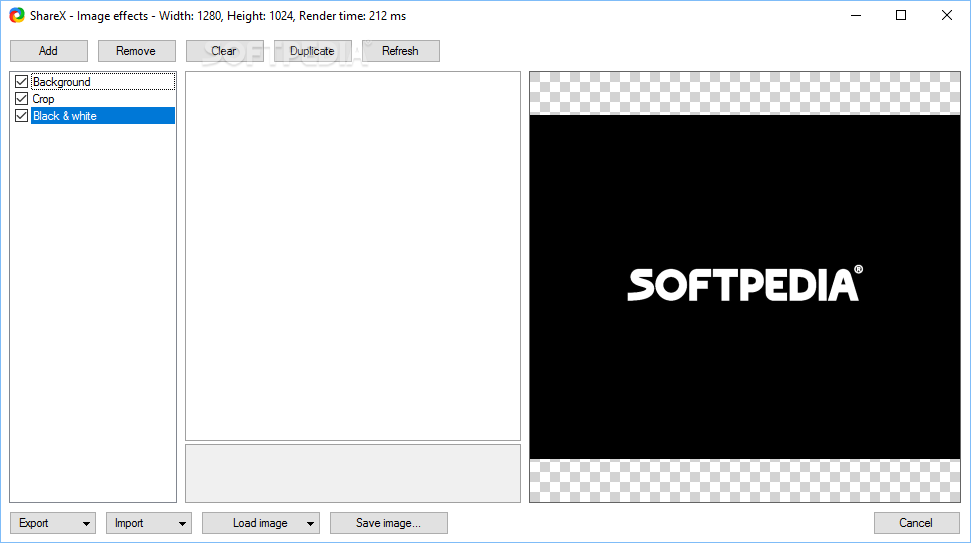This screenshot has height=543, width=971.
Task: Disable the Black & white effect checkbox
Action: coord(22,116)
